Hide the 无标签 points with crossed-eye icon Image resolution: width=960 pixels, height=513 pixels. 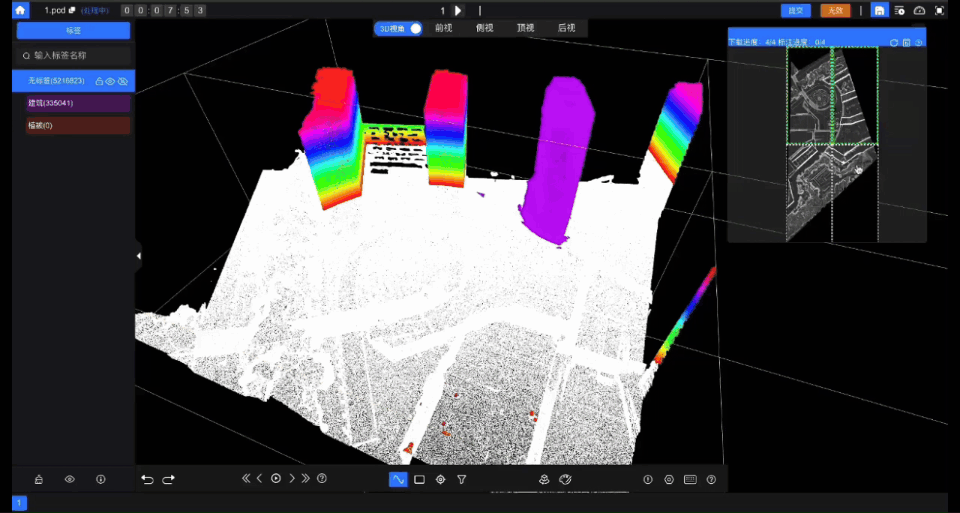pyautogui.click(x=123, y=81)
